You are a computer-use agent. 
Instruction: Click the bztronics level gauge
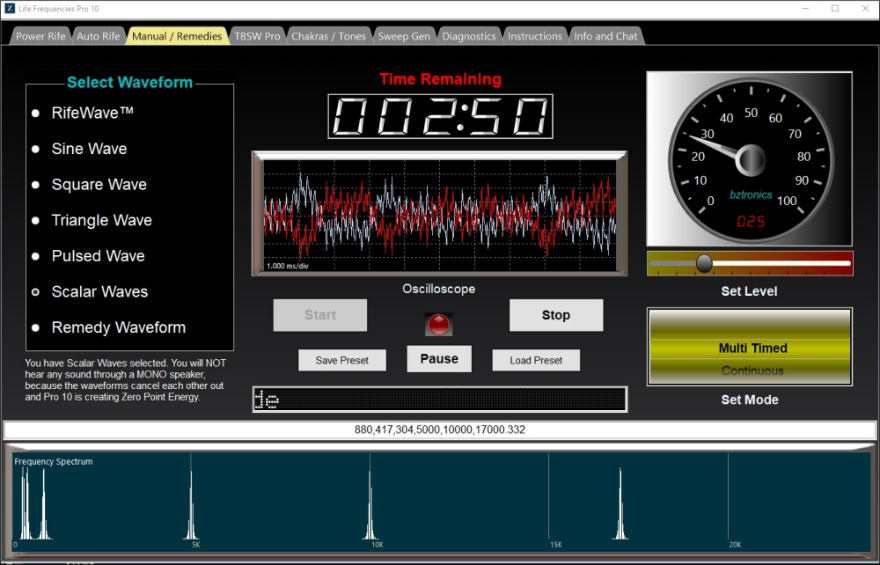[749, 159]
